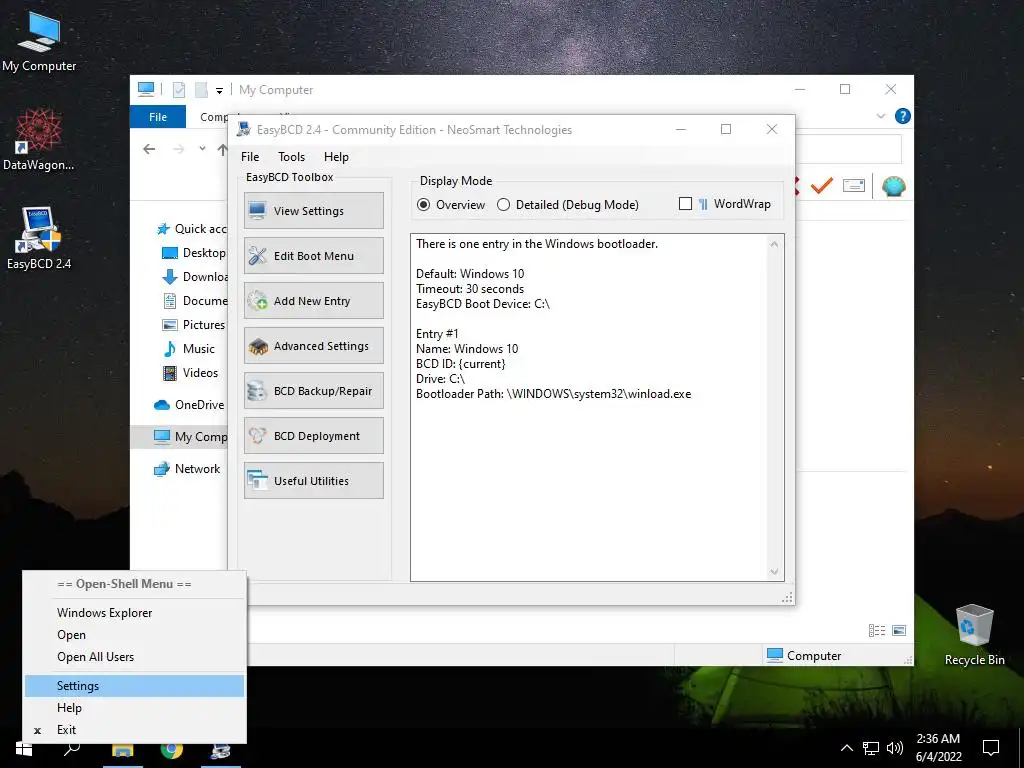Click the EasyBCD title bar app icon
Image resolution: width=1024 pixels, height=768 pixels.
(x=244, y=129)
